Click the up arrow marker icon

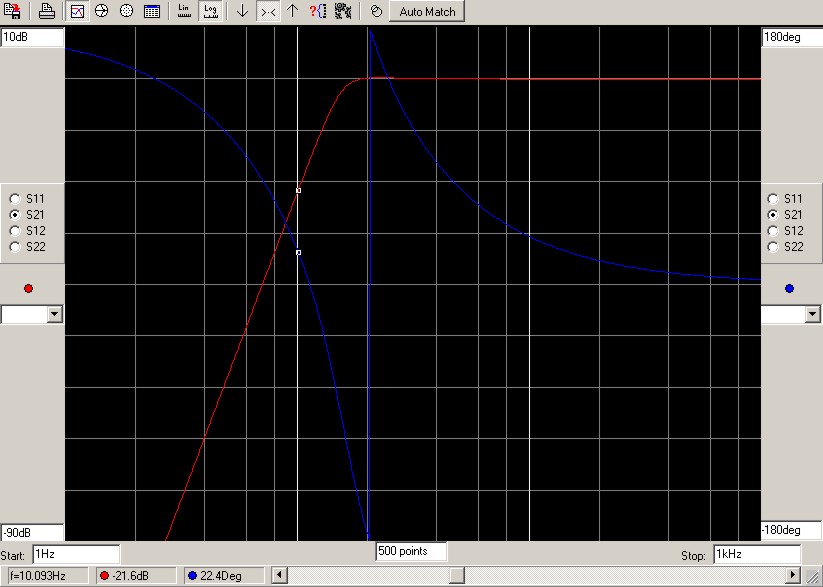292,11
